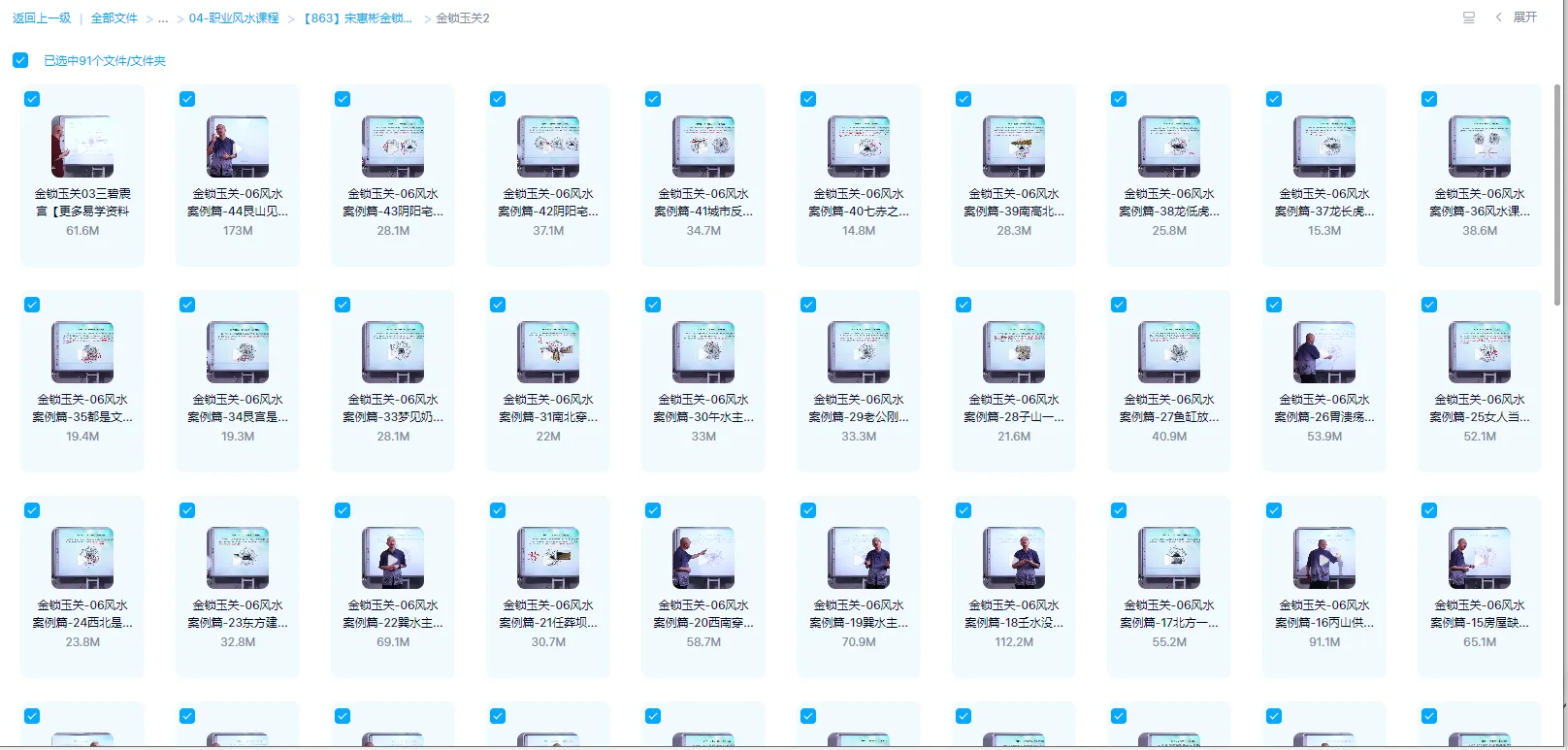Deselect the 案例篇-44艮山见 file checkbox
The image size is (1568, 750).
(x=187, y=99)
